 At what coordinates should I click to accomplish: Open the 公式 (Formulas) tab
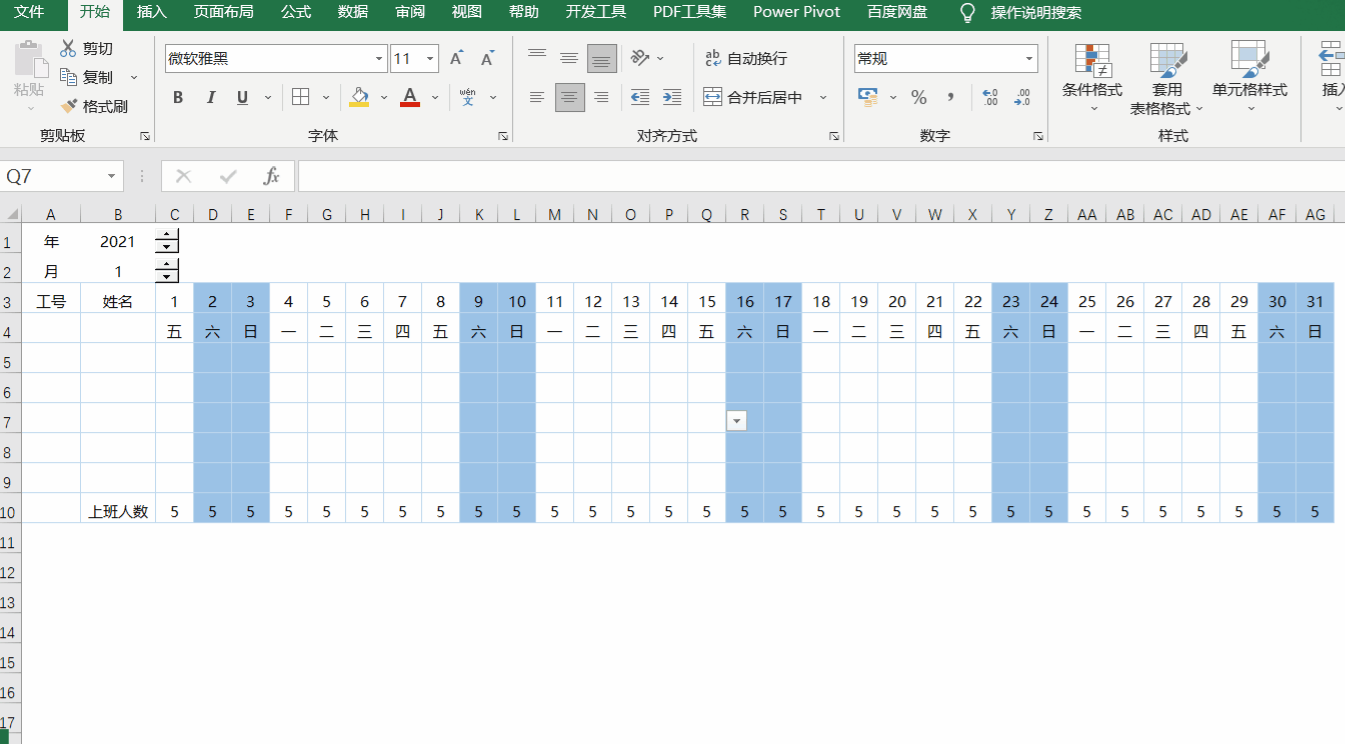click(296, 12)
